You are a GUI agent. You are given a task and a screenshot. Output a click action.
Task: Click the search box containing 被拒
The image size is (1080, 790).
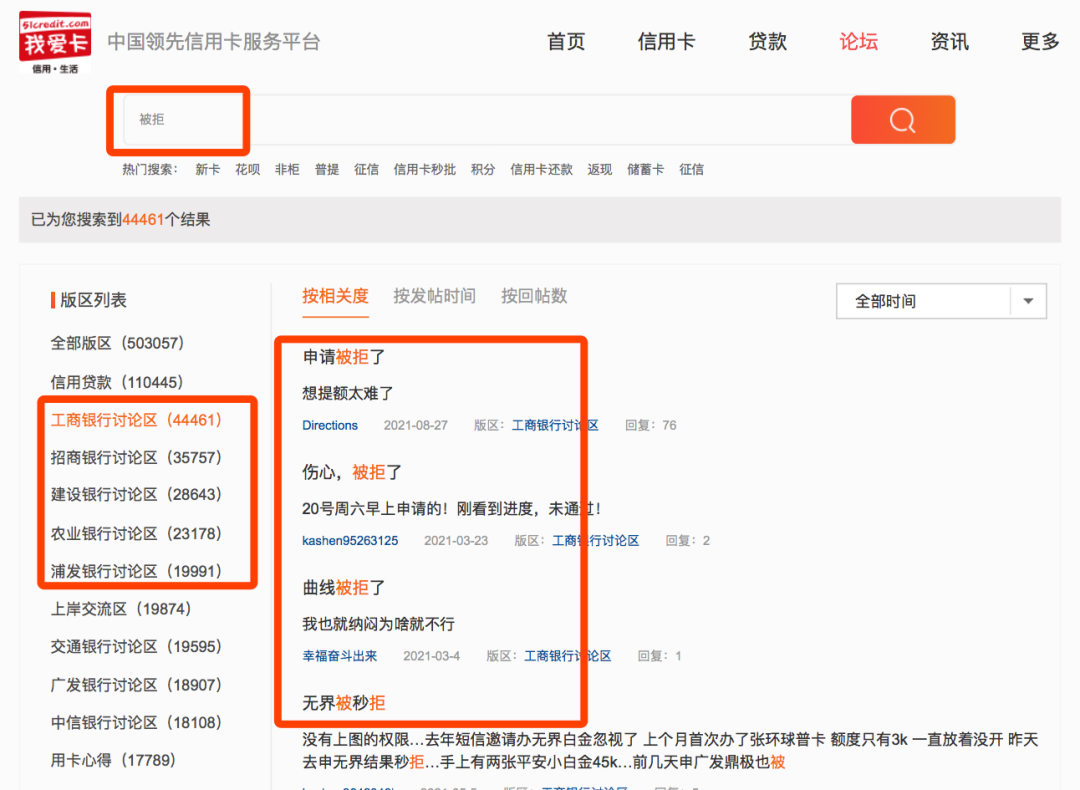487,120
